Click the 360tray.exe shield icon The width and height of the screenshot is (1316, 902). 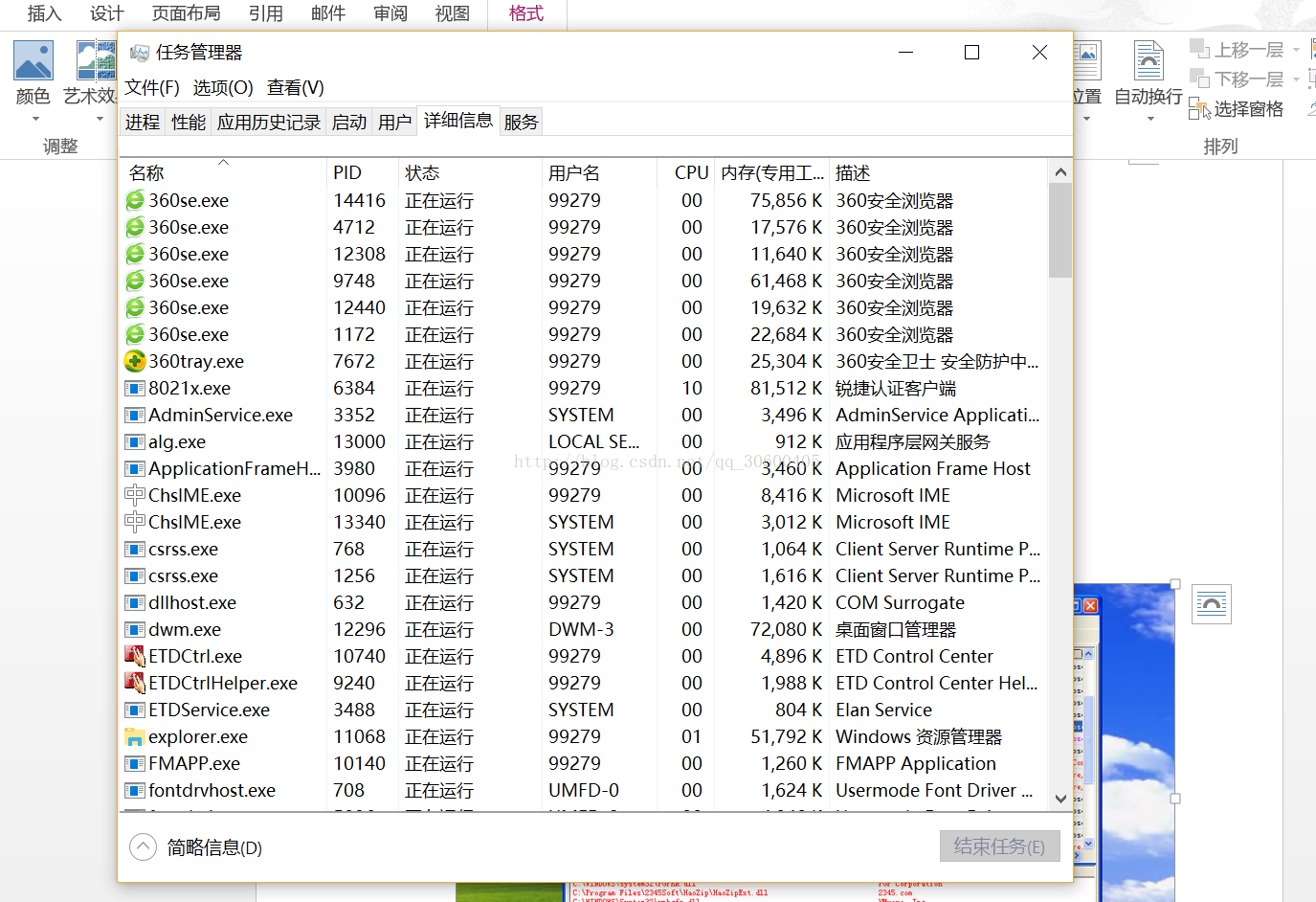click(x=135, y=361)
